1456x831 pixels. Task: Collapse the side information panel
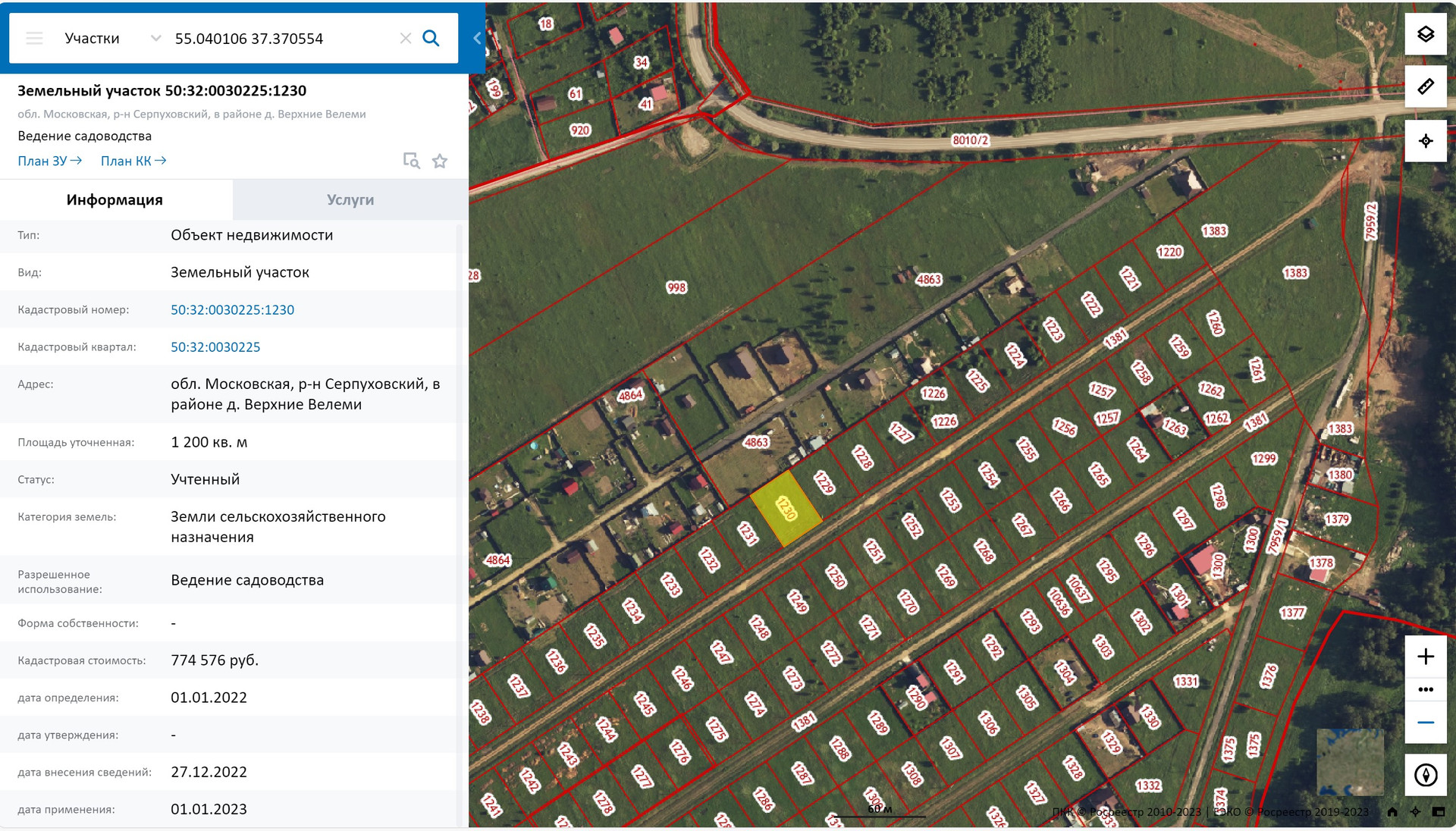coord(477,38)
